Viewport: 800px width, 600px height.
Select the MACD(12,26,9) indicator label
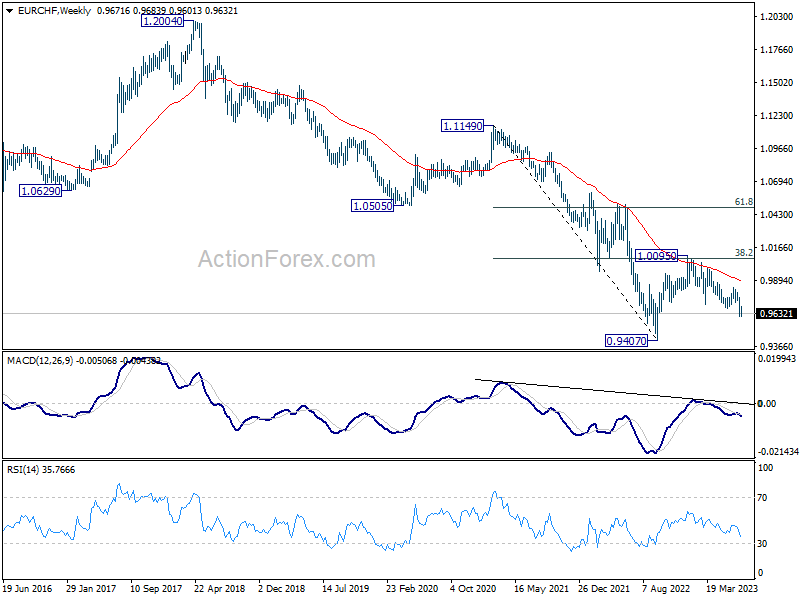tap(41, 361)
